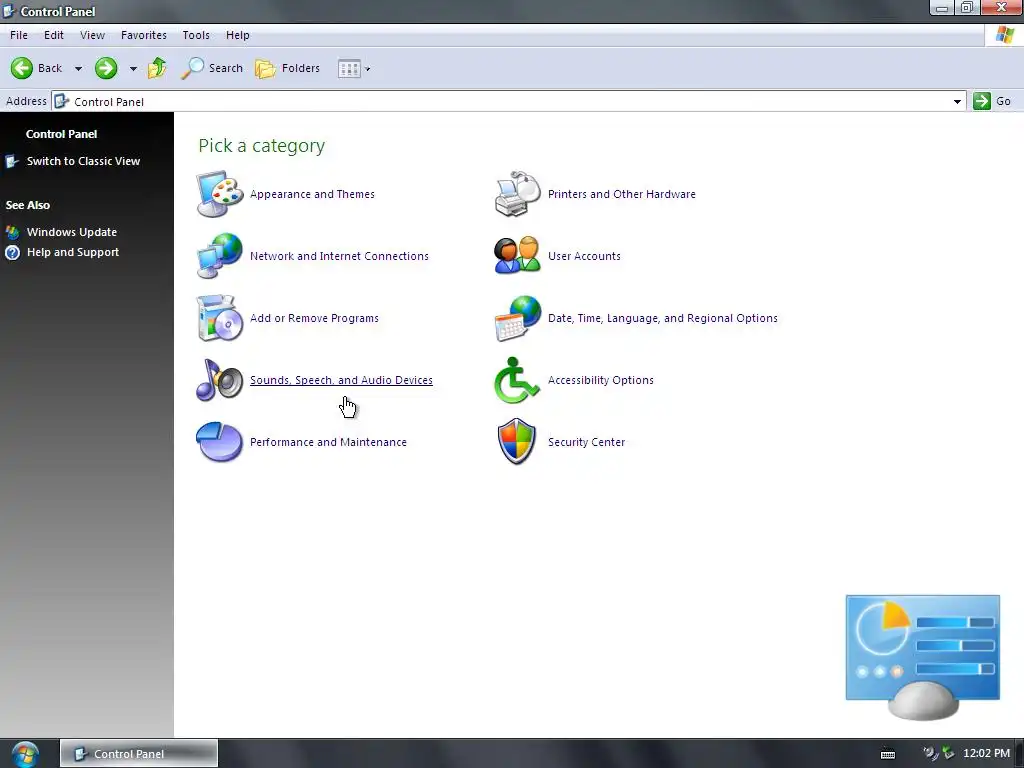Click the Control Panel taskbar button
Image resolution: width=1024 pixels, height=768 pixels.
(139, 754)
